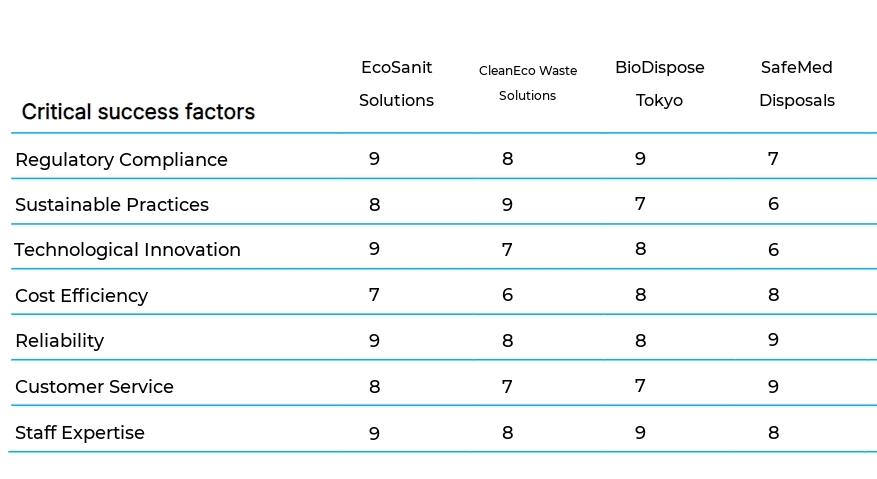
Task: Click BioDispose's Technological Innovation score of 8
Action: pos(640,250)
